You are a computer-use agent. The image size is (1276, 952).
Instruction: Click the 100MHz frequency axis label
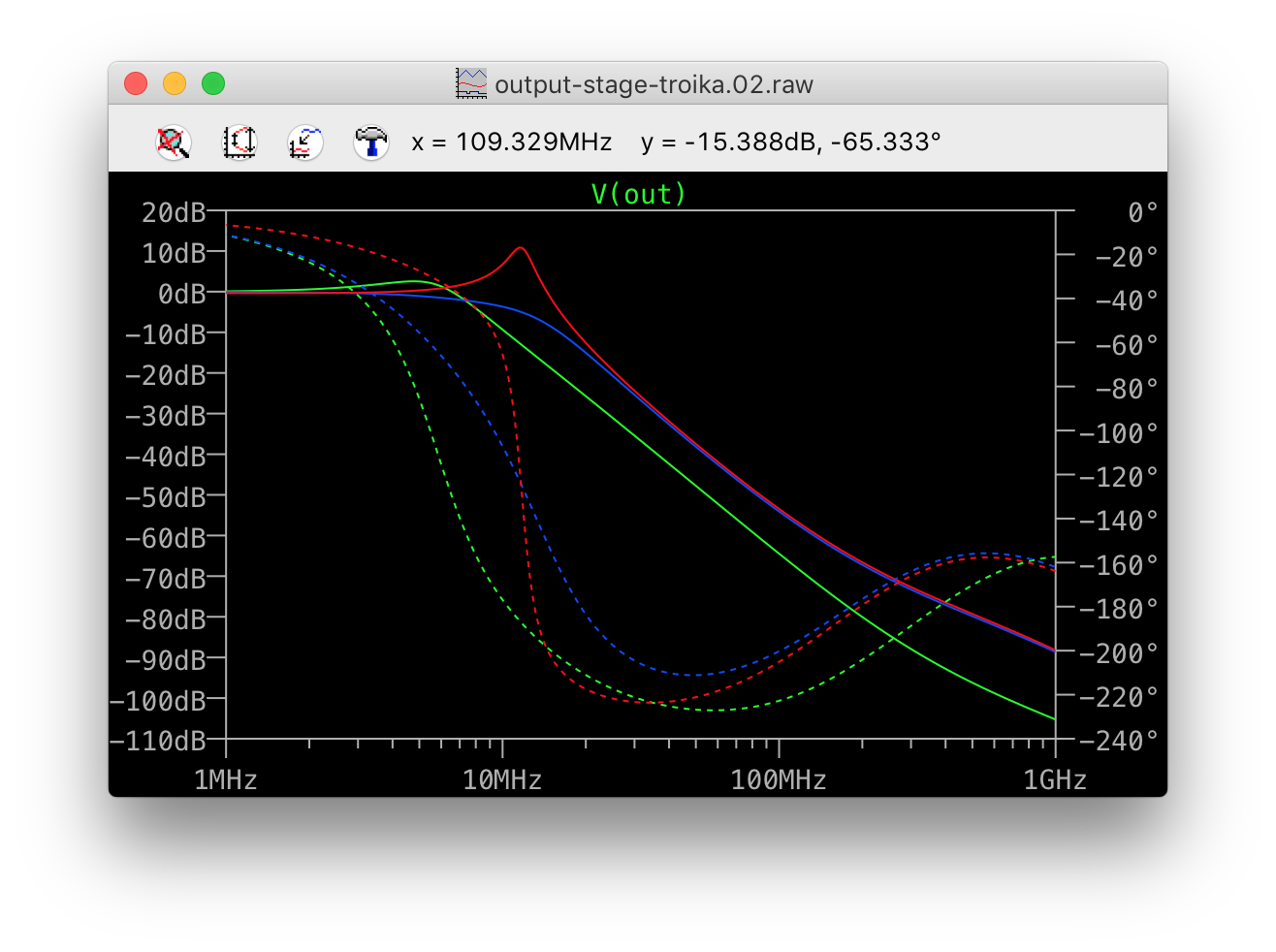coord(779,780)
